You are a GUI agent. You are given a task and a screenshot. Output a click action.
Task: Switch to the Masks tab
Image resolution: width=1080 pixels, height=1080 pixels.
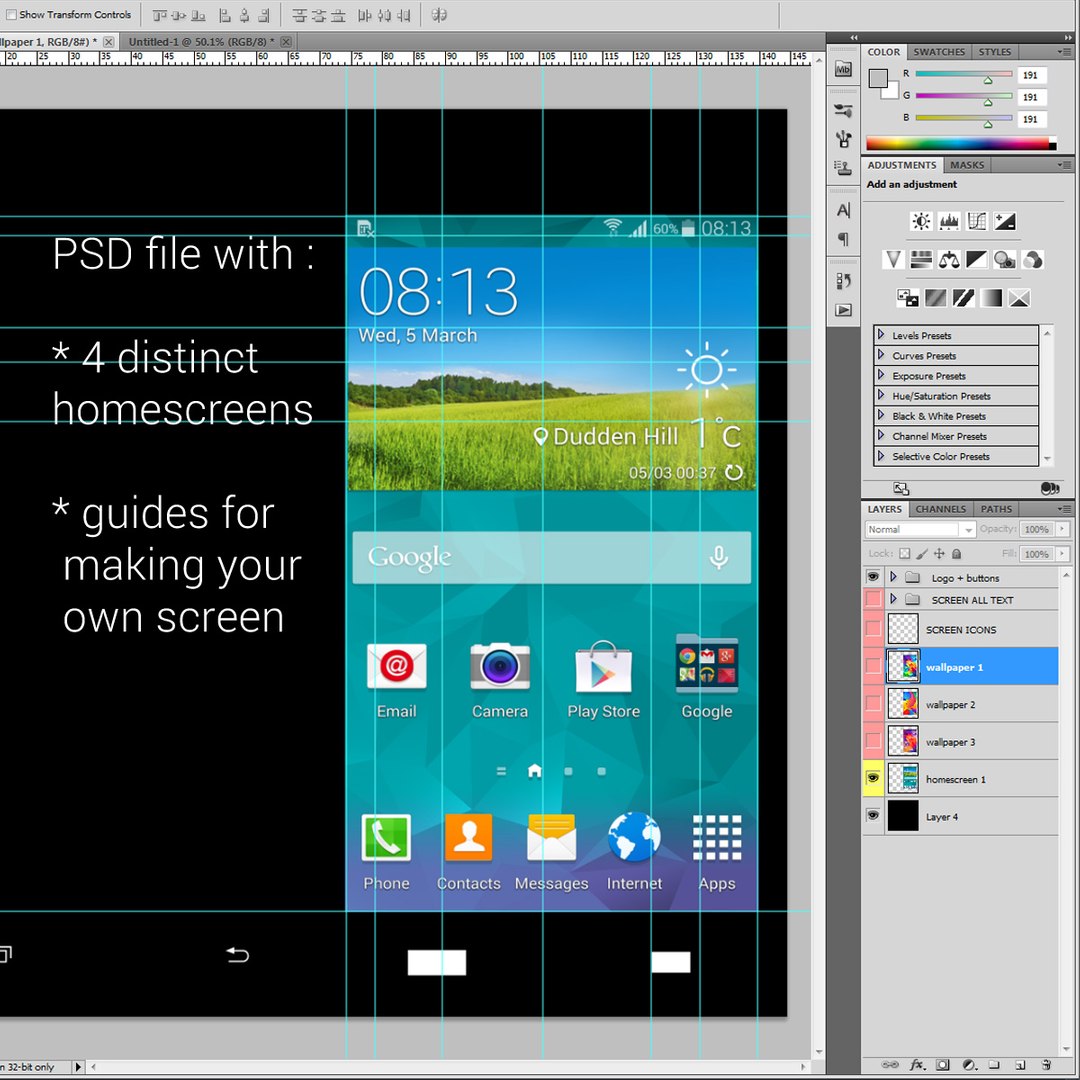click(966, 165)
